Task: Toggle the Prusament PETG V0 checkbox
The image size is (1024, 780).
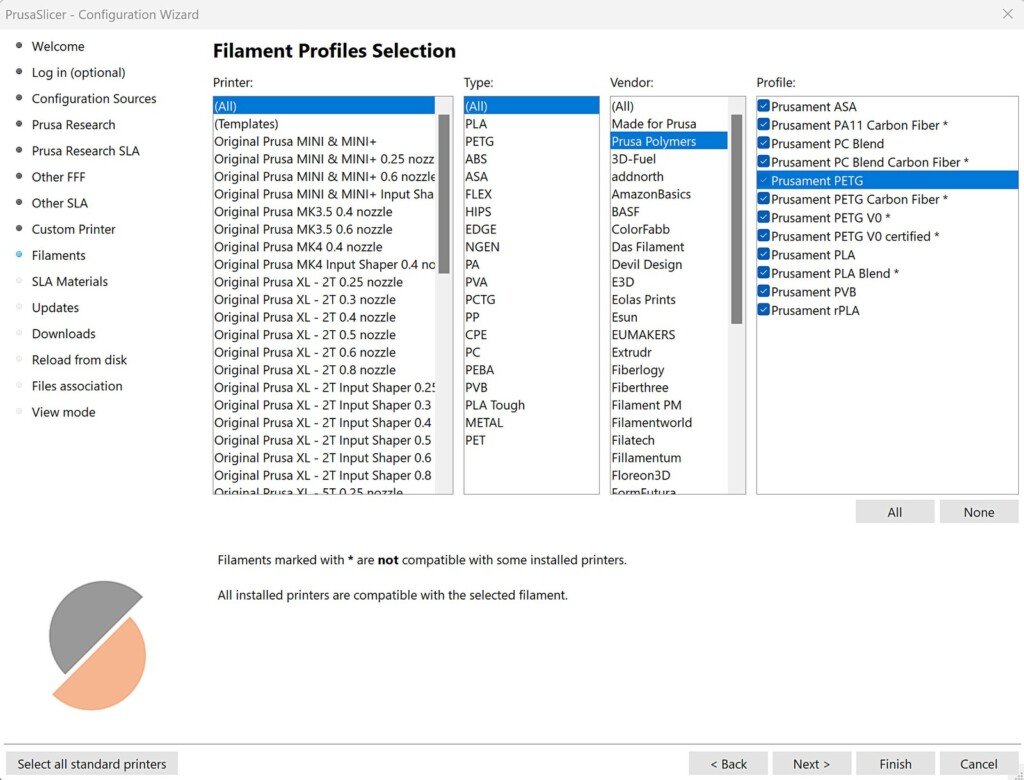Action: coord(763,217)
